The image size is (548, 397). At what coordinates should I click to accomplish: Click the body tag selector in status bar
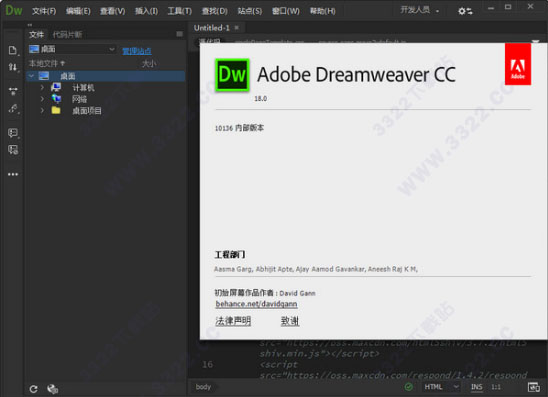coord(203,387)
